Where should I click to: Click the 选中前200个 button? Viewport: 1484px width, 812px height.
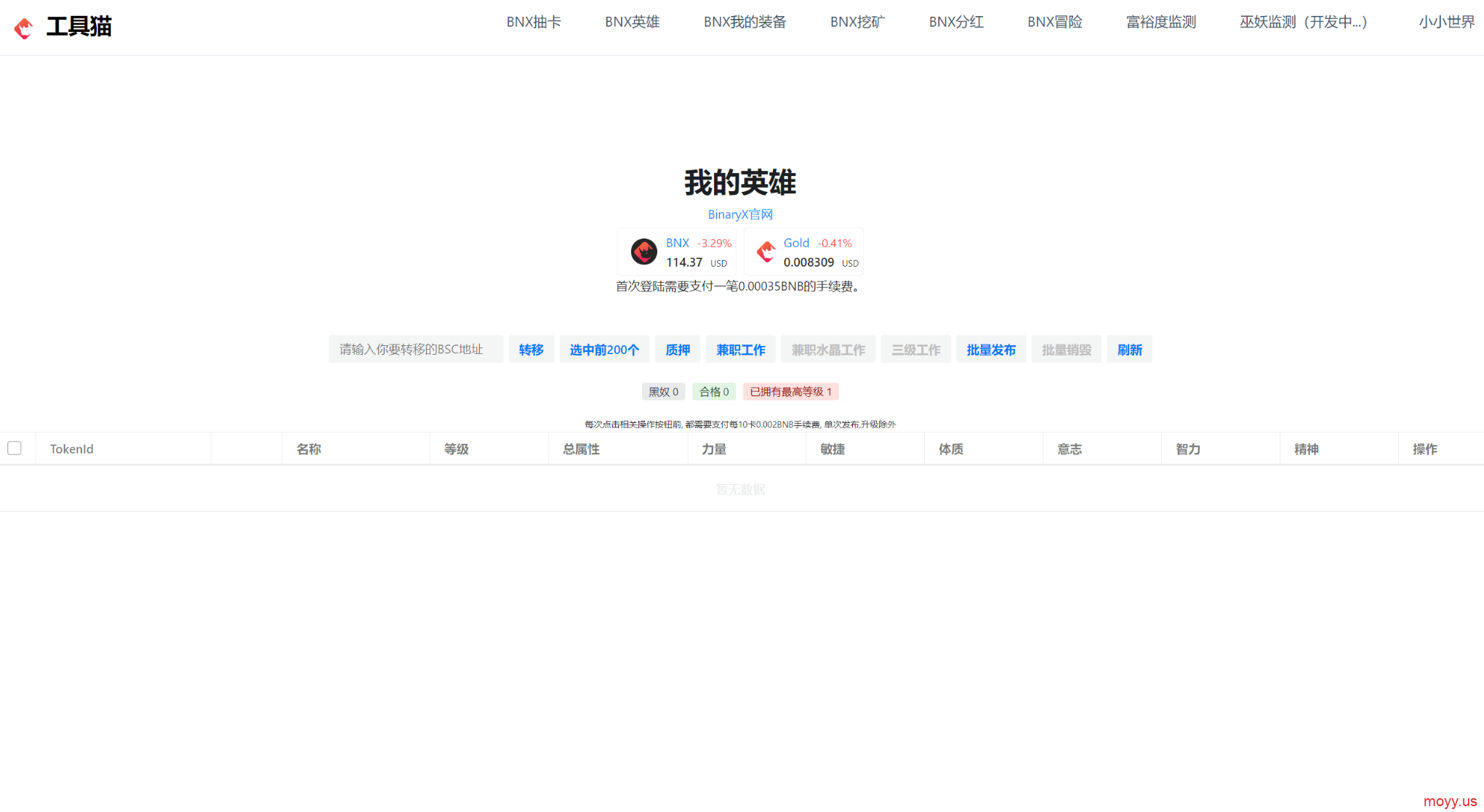pos(604,349)
